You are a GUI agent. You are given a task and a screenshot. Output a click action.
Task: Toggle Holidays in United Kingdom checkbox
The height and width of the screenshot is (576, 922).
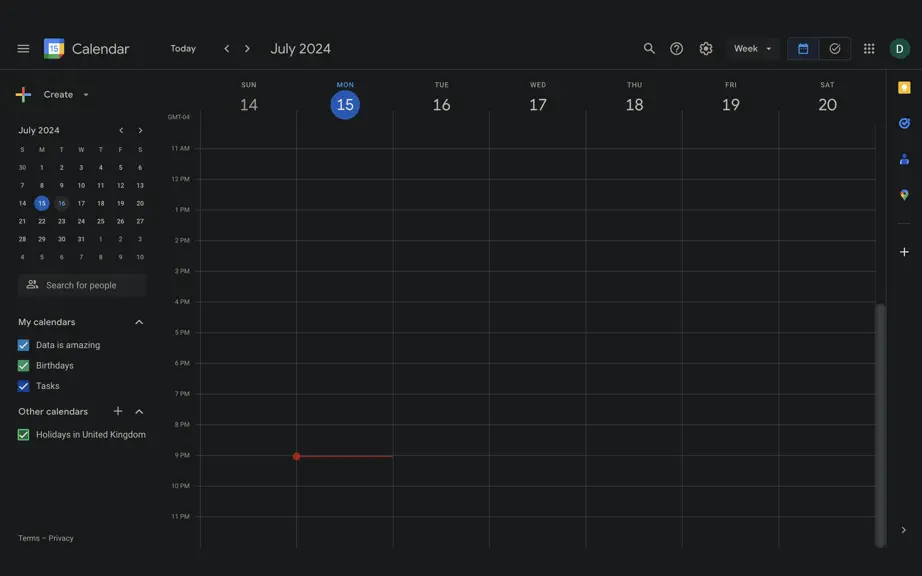[x=24, y=435]
